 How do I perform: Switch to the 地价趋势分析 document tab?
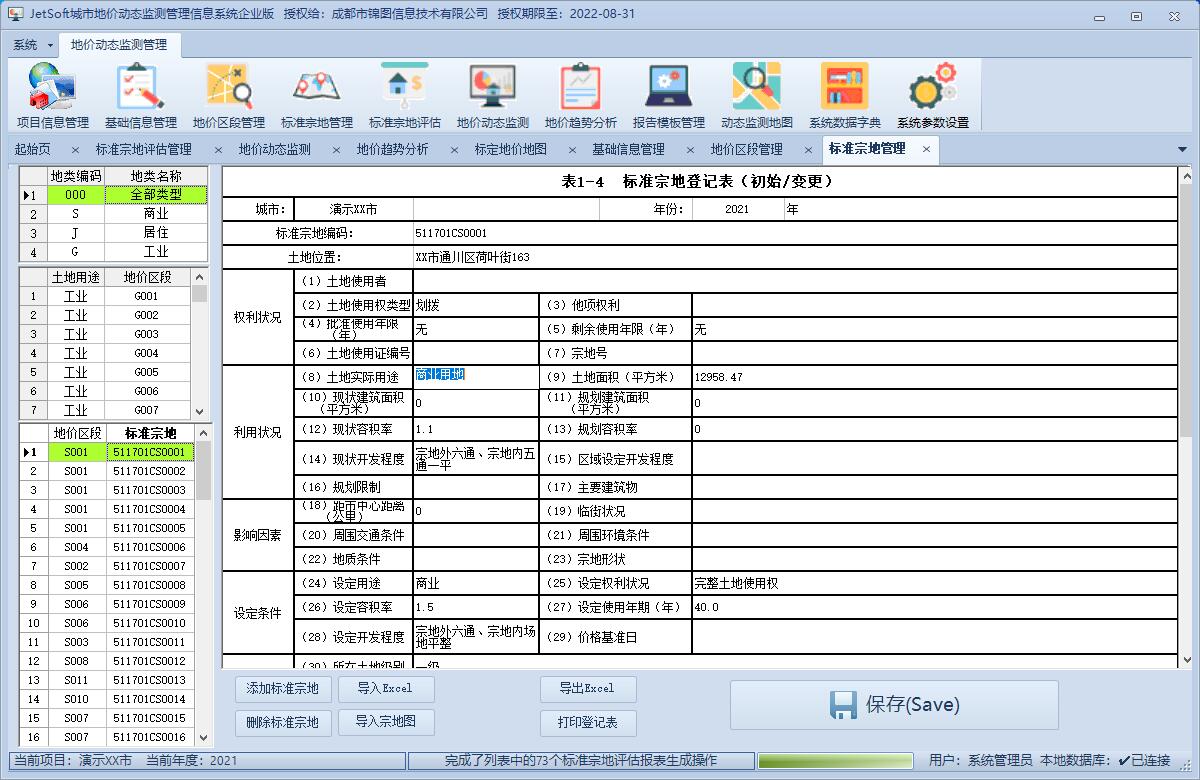tap(393, 149)
